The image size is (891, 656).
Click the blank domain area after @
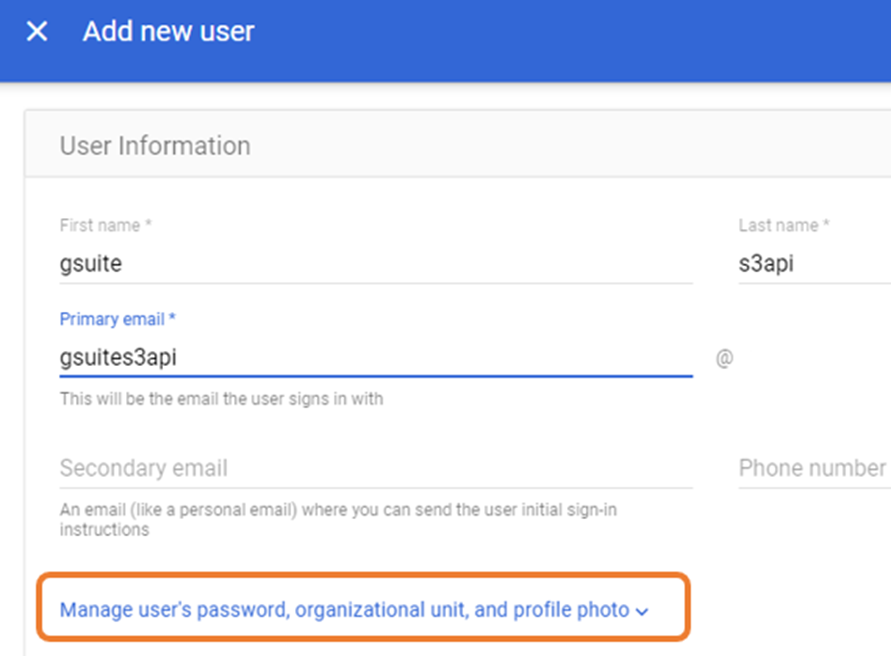pyautogui.click(x=812, y=358)
